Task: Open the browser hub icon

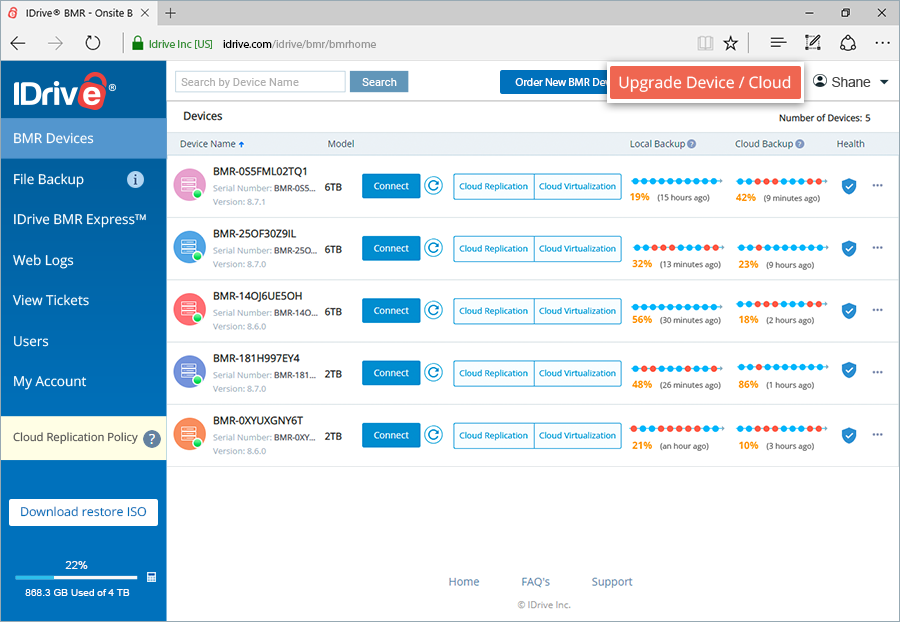Action: (x=778, y=42)
